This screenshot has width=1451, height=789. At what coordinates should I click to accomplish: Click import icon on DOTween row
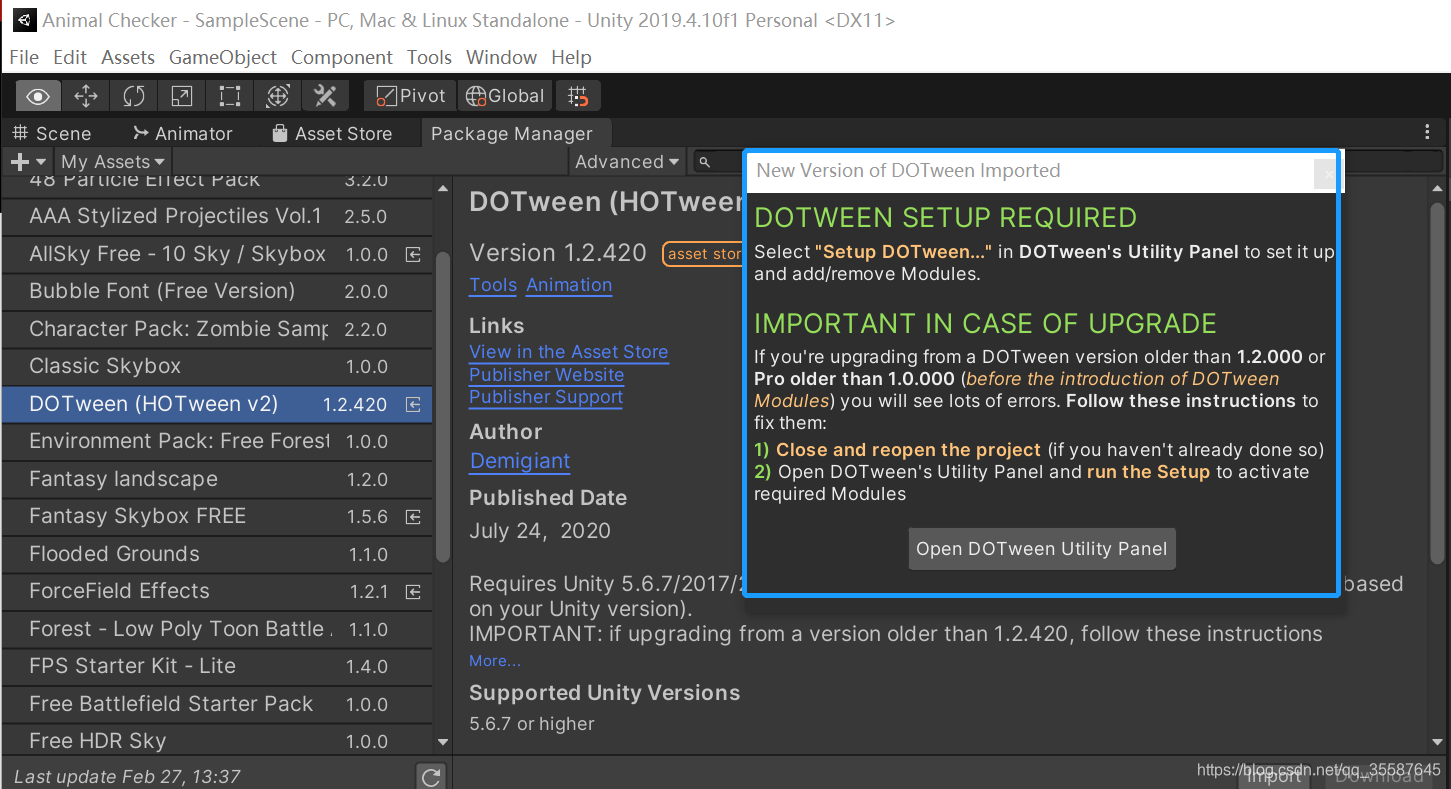tap(413, 405)
